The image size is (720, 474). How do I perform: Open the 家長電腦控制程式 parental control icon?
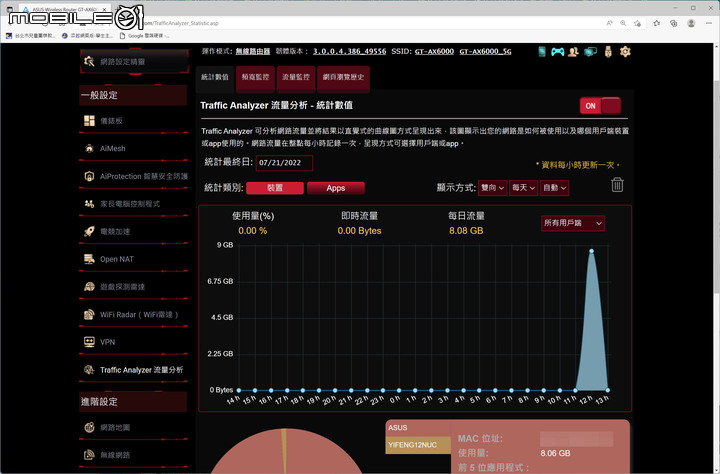89,203
